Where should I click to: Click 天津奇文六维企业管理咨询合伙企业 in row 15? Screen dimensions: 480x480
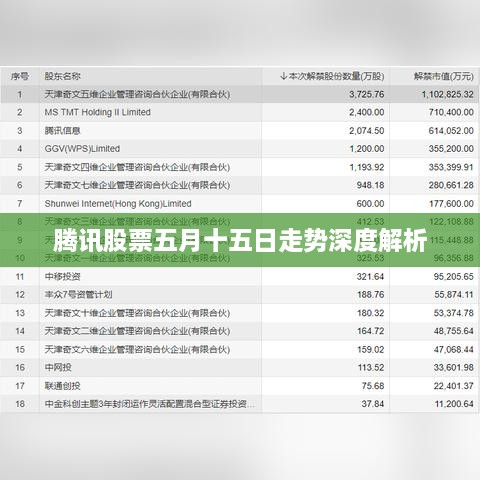pos(137,349)
